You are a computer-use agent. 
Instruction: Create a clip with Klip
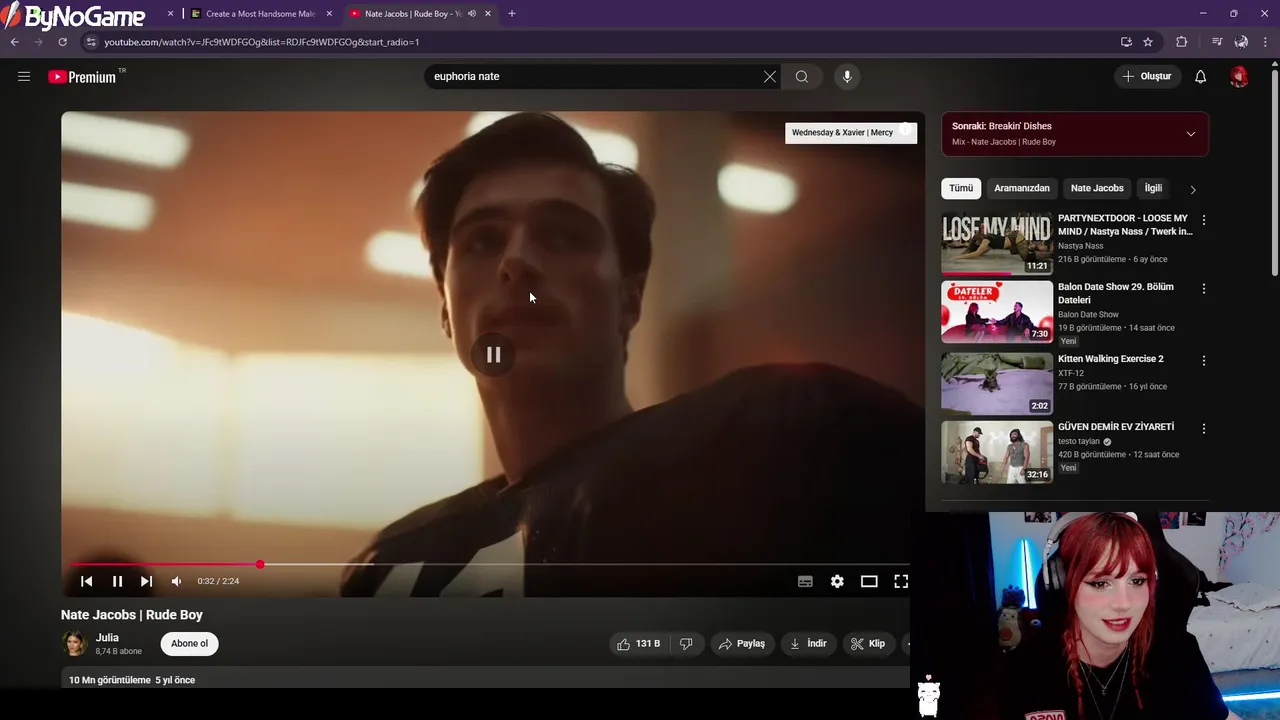point(868,644)
